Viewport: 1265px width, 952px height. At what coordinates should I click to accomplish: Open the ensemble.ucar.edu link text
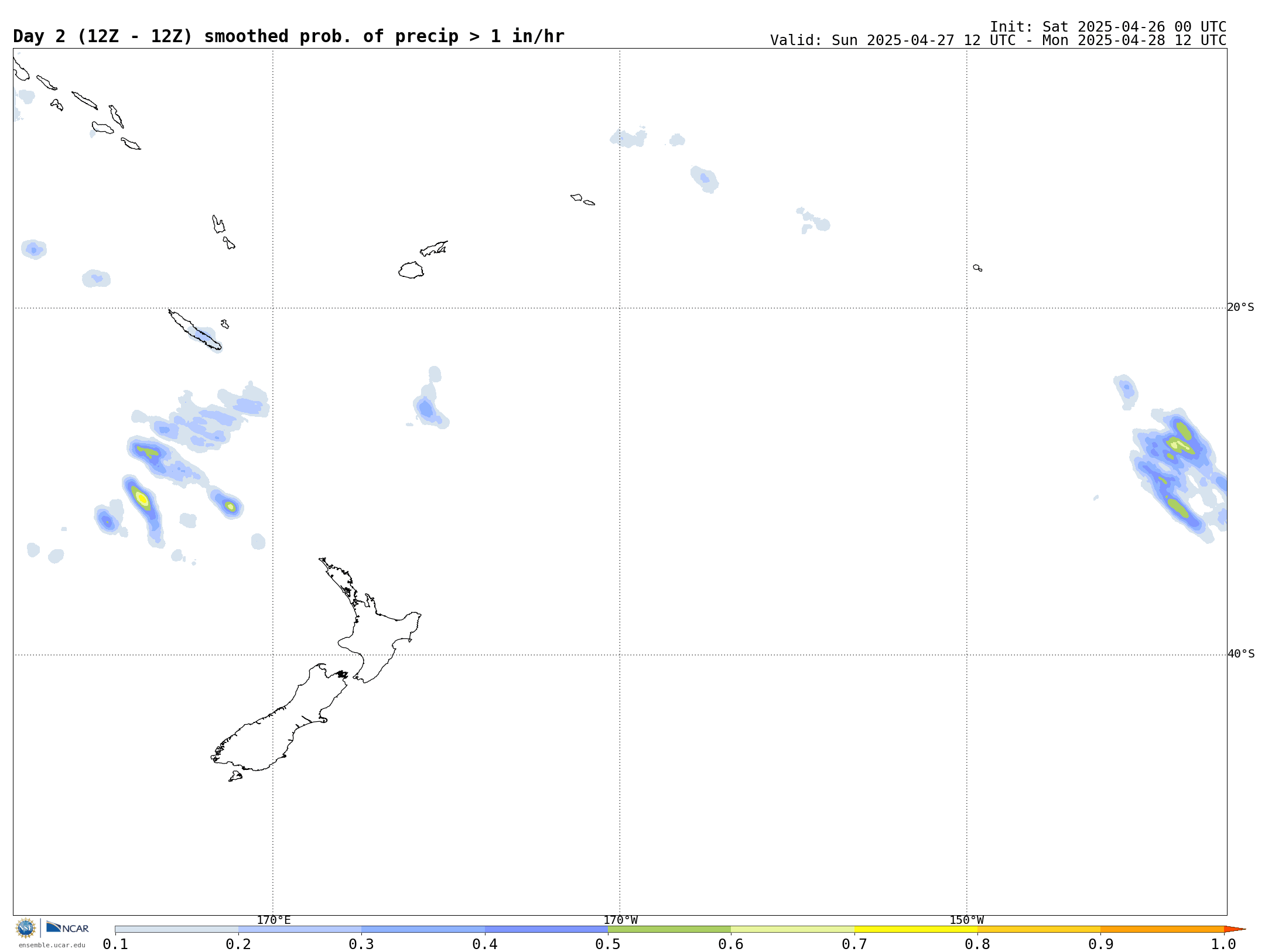coord(52,945)
